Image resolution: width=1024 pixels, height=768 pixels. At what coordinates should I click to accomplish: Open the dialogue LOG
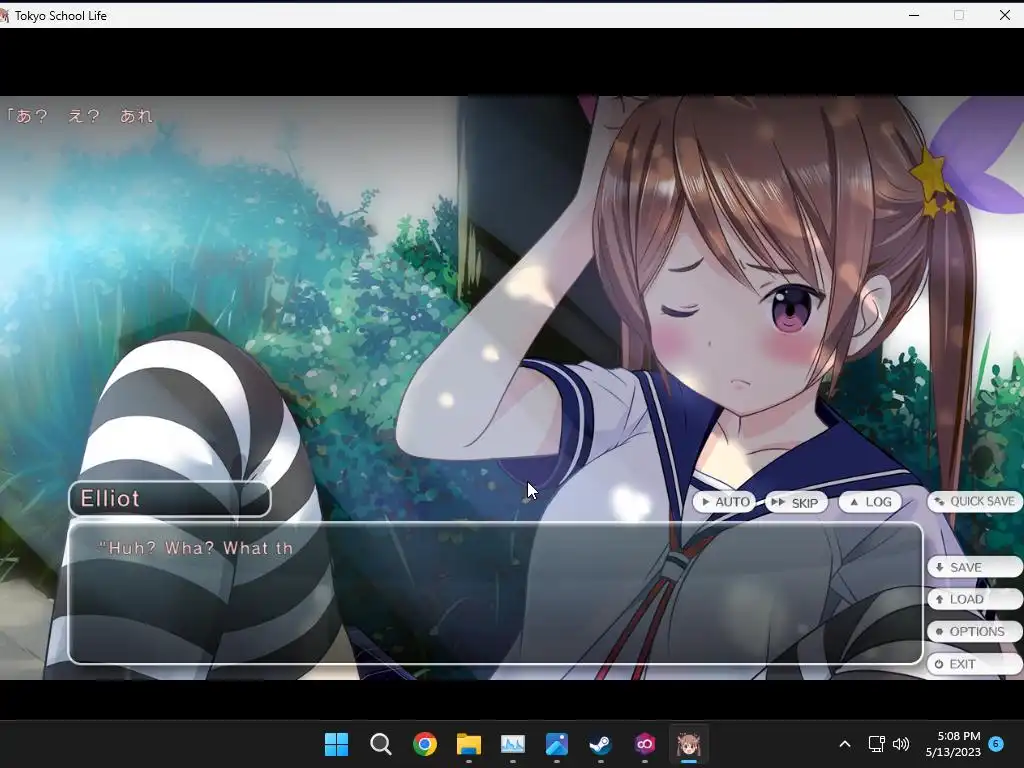pos(871,502)
